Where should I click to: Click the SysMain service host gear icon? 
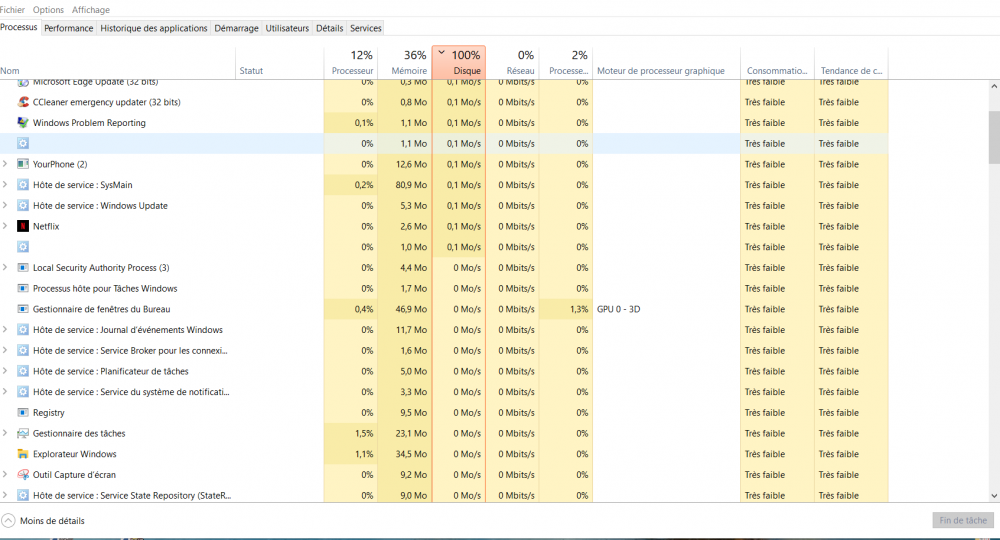click(23, 185)
